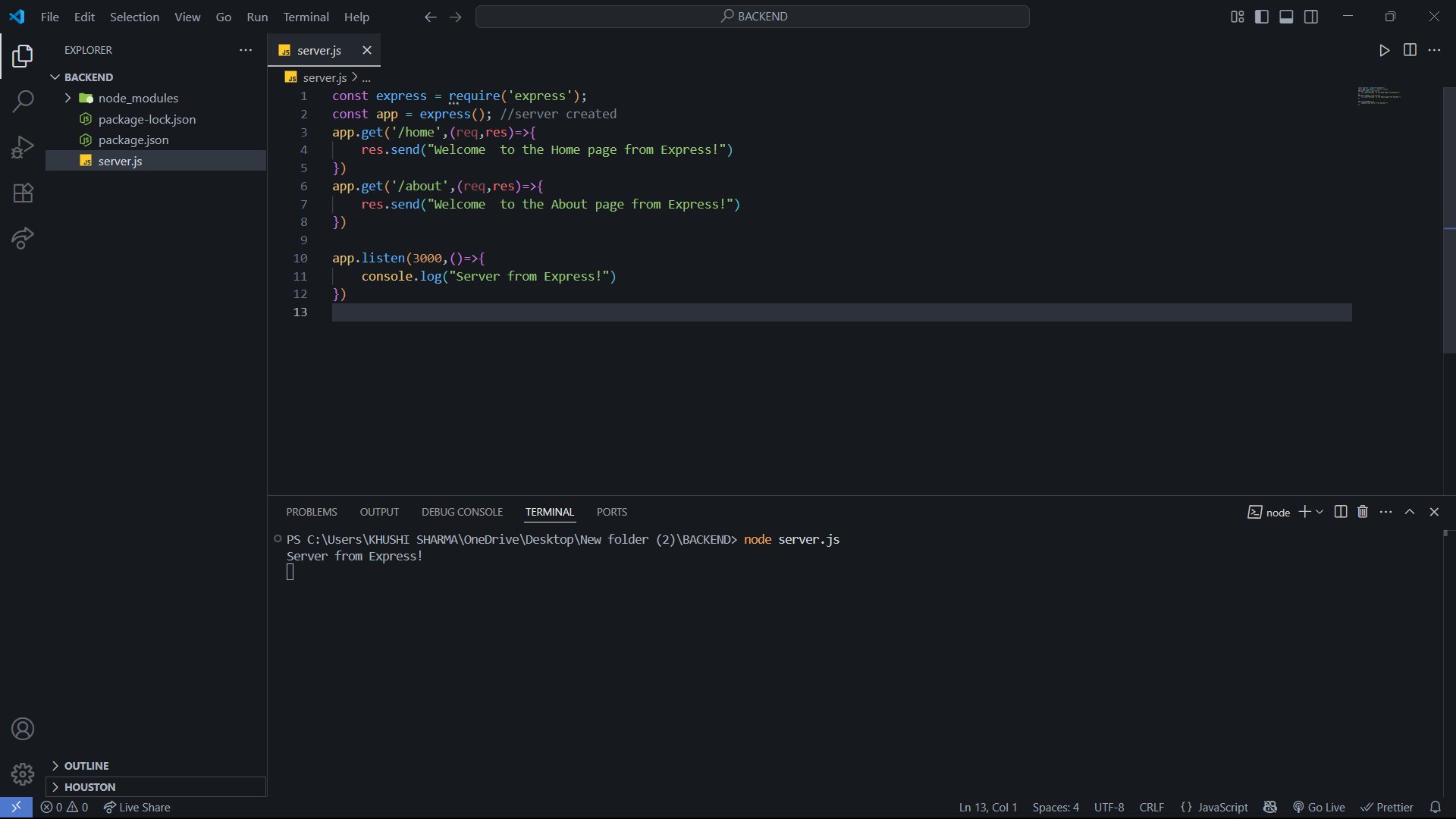Image resolution: width=1456 pixels, height=819 pixels.
Task: Expand the node_modules folder
Action: 138,98
